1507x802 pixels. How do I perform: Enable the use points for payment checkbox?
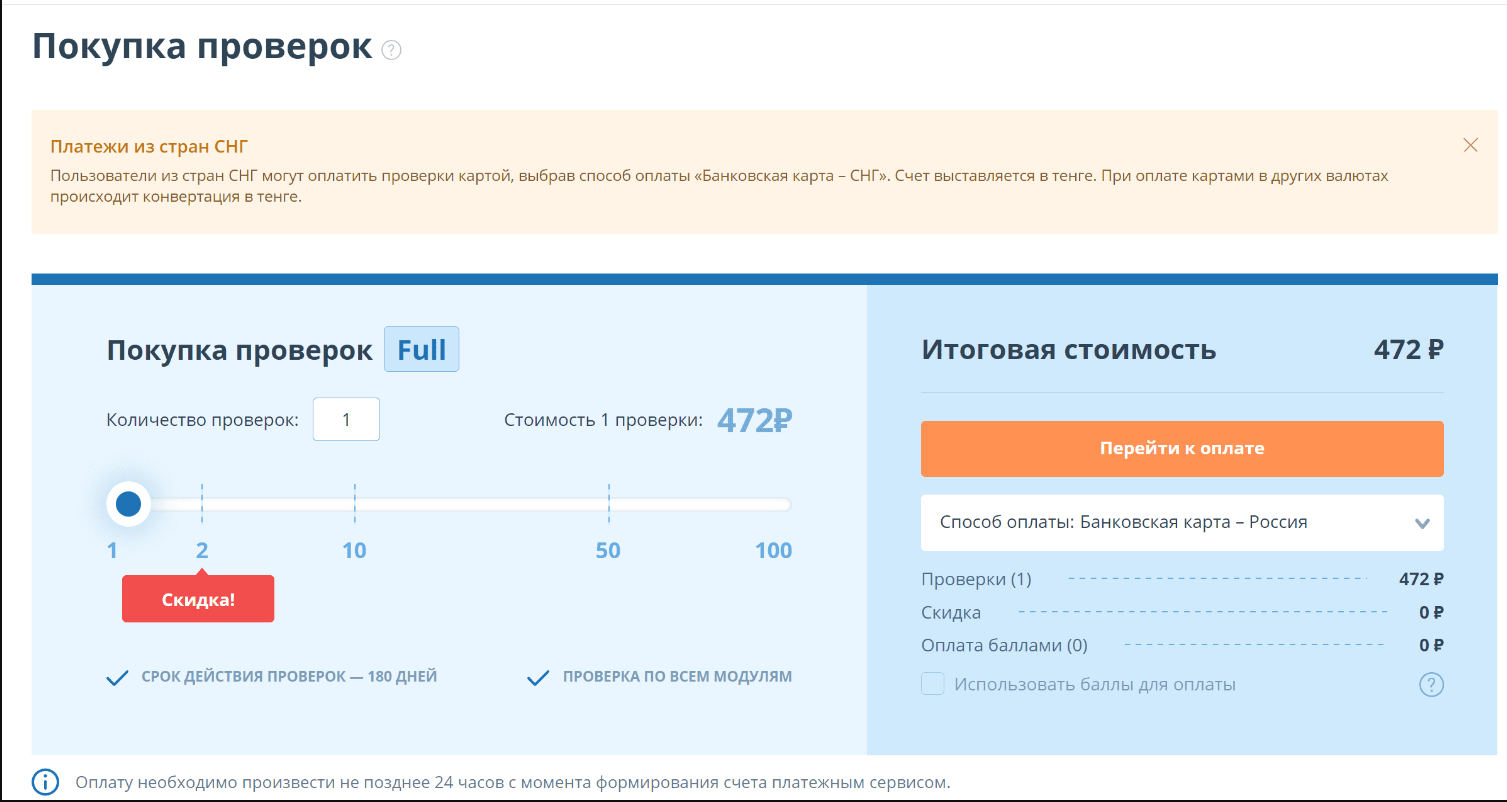(x=932, y=684)
